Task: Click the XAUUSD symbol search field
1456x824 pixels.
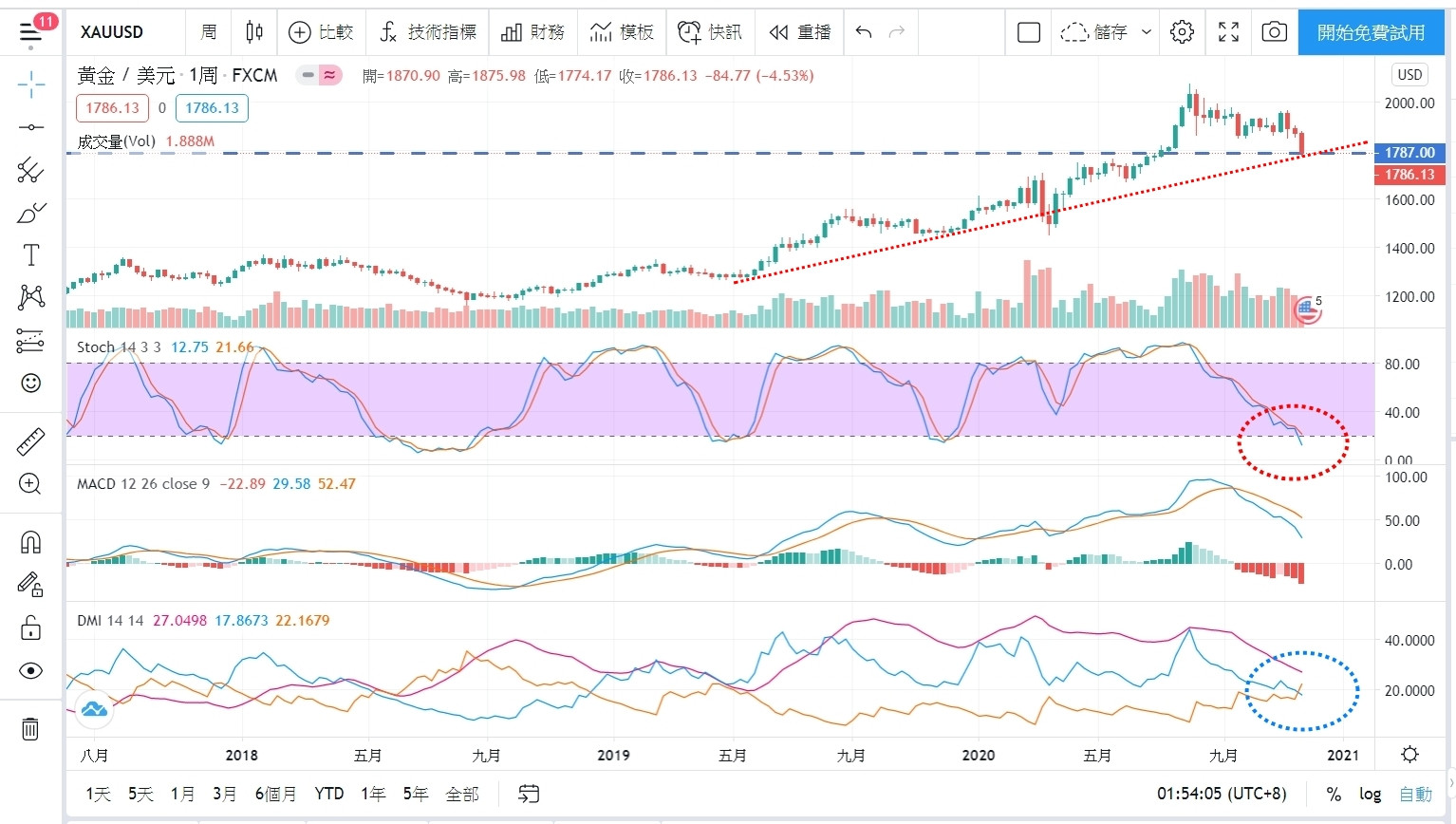Action: click(112, 32)
